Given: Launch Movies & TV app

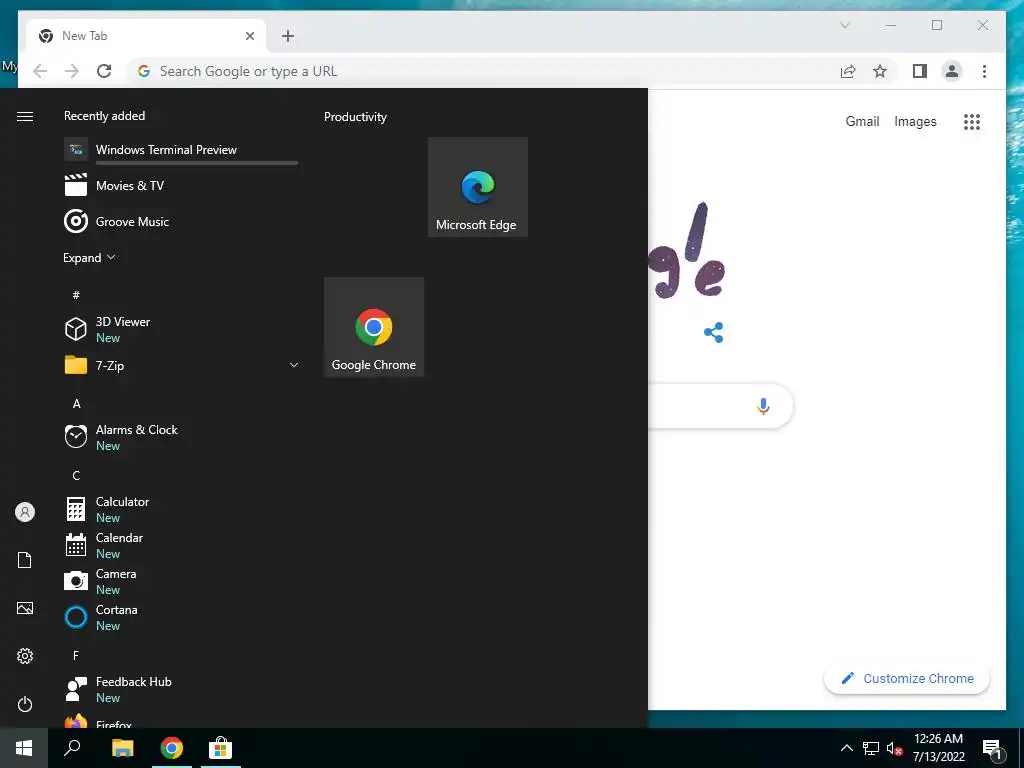Looking at the screenshot, I should pos(181,185).
